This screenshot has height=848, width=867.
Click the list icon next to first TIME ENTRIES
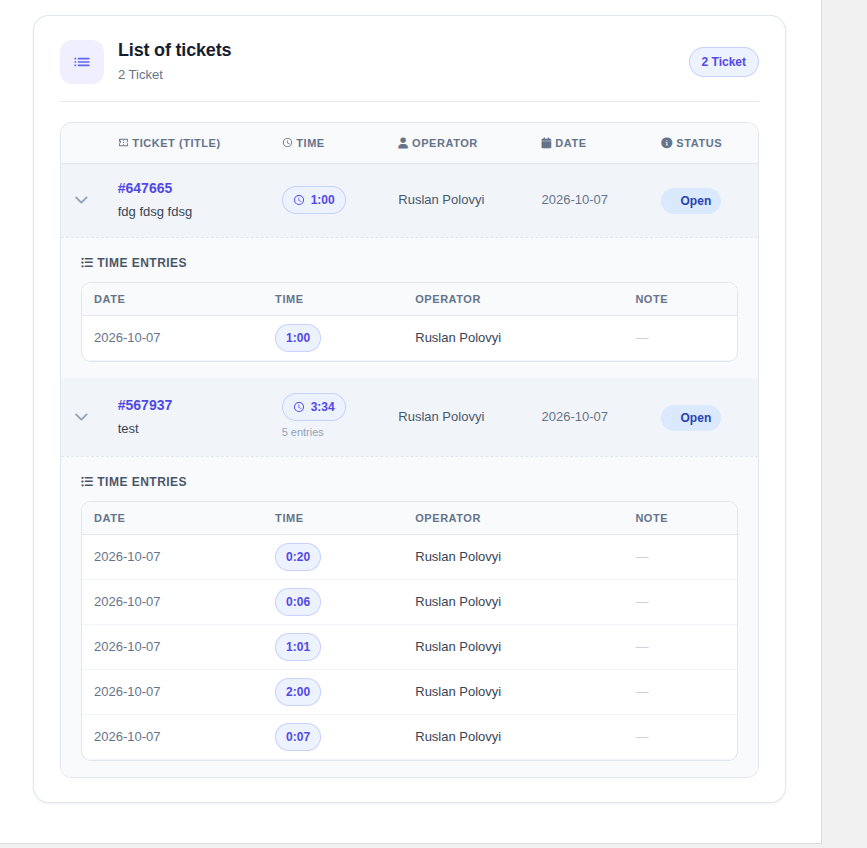[x=87, y=263]
